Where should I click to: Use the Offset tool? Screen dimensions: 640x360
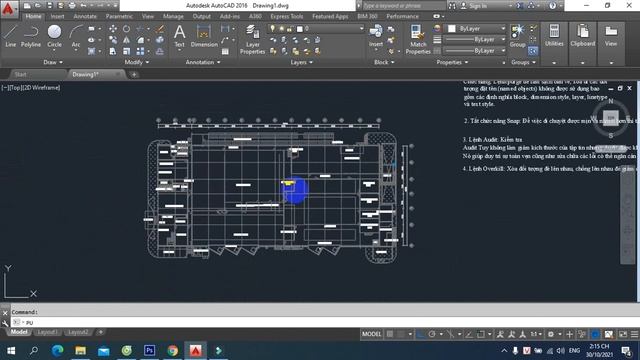(x=160, y=51)
